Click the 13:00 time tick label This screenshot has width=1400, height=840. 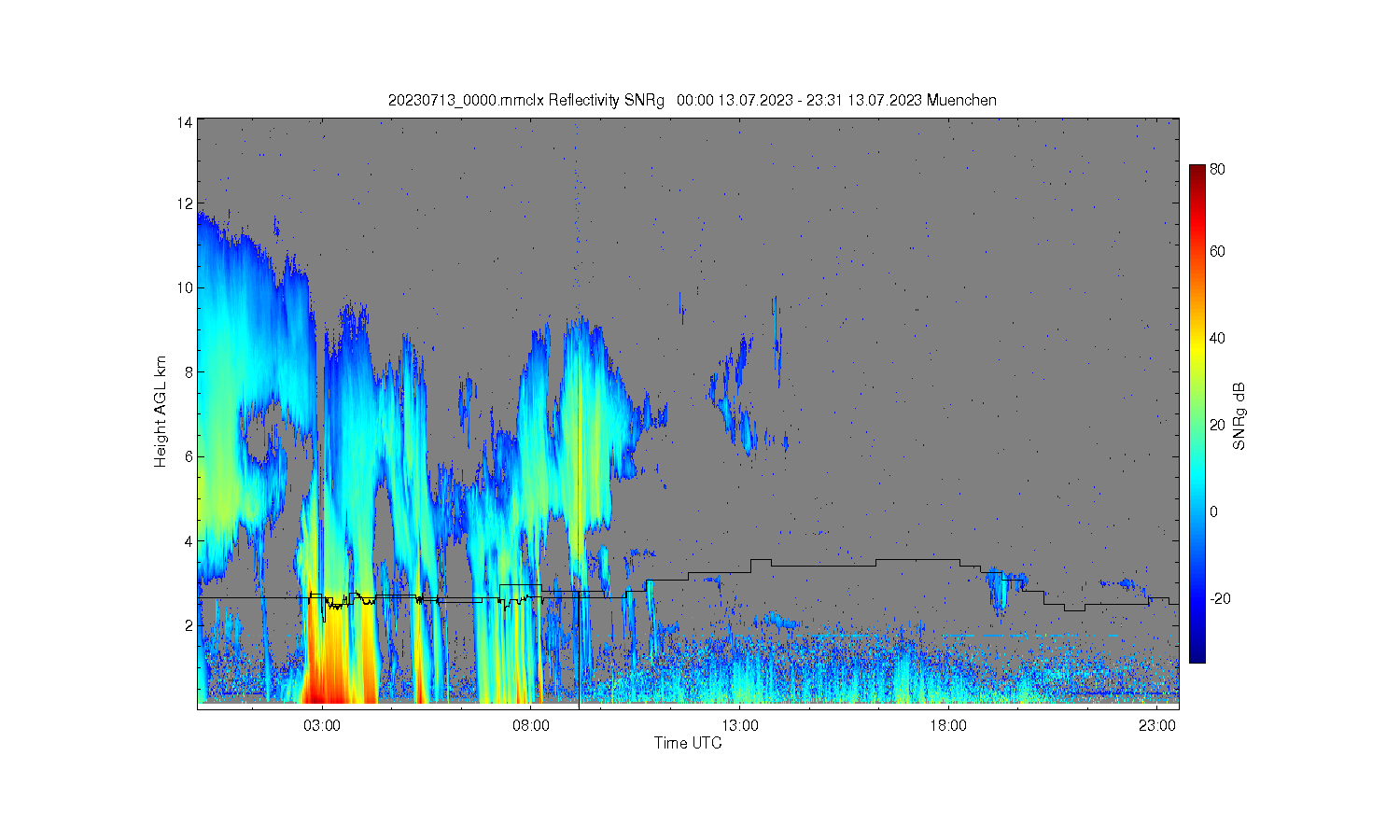point(740,725)
